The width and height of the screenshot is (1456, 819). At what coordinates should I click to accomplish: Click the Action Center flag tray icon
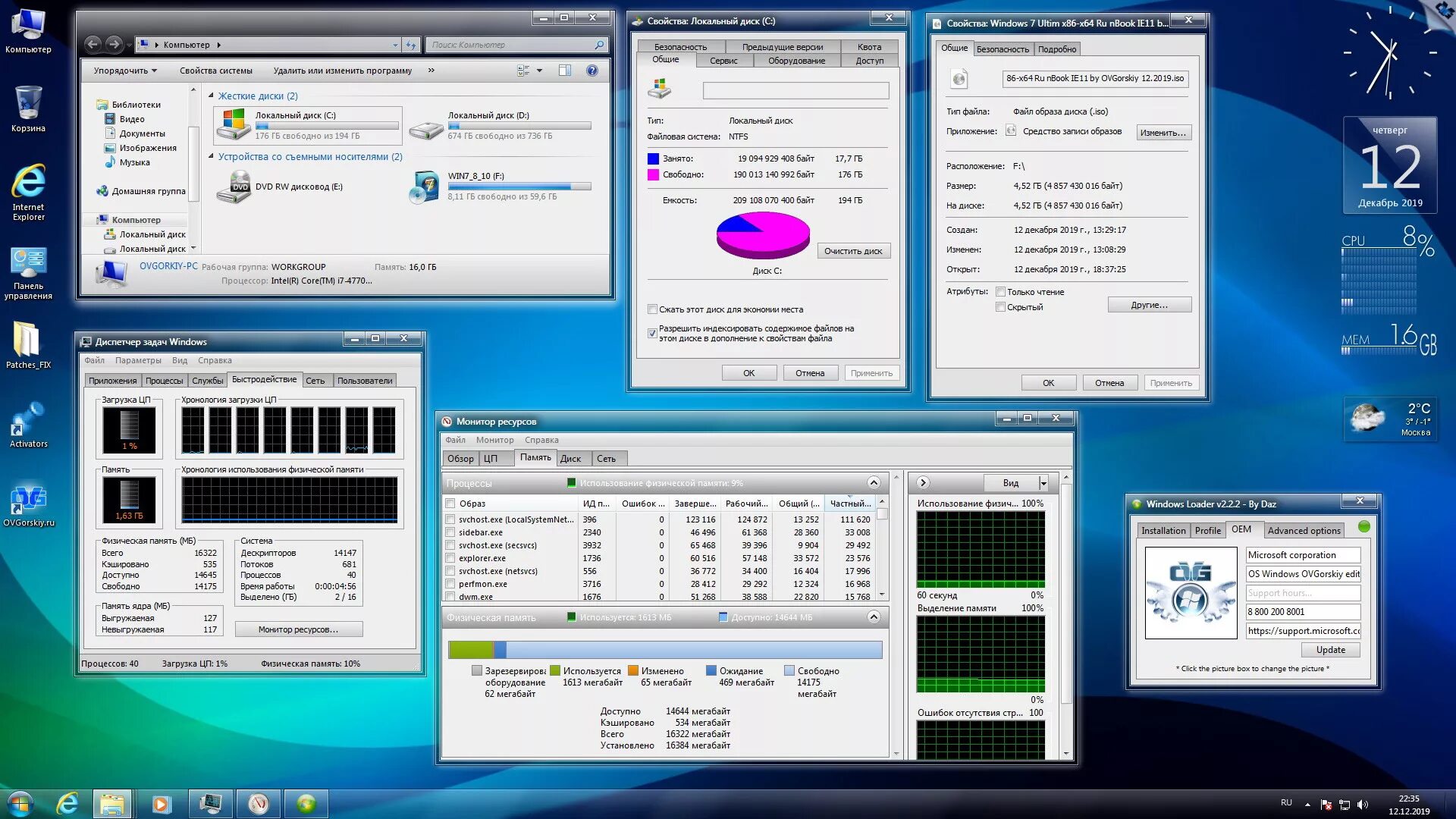pos(1326,805)
